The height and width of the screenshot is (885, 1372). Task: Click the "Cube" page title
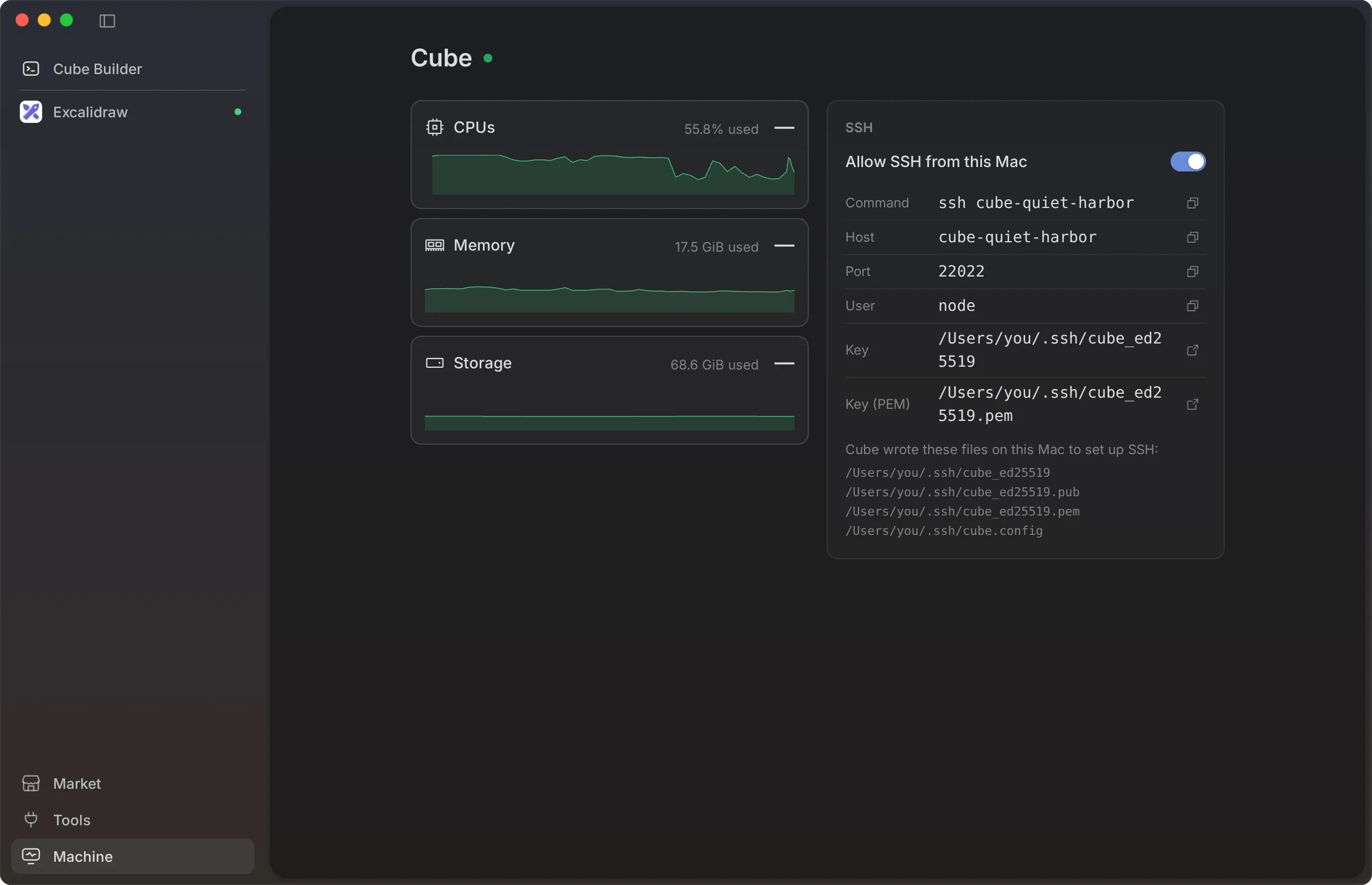(441, 58)
